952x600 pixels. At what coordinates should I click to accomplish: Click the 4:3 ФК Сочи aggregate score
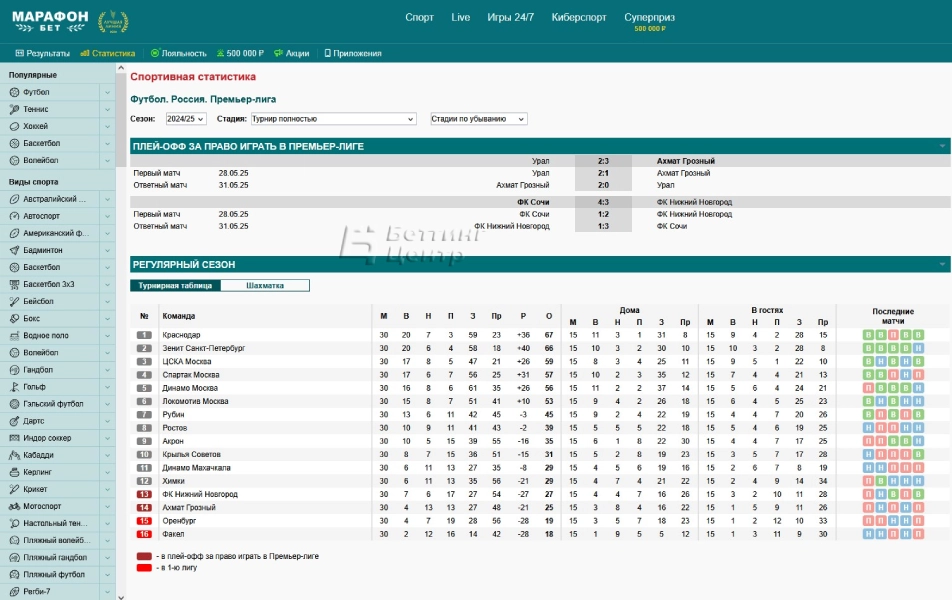point(603,202)
